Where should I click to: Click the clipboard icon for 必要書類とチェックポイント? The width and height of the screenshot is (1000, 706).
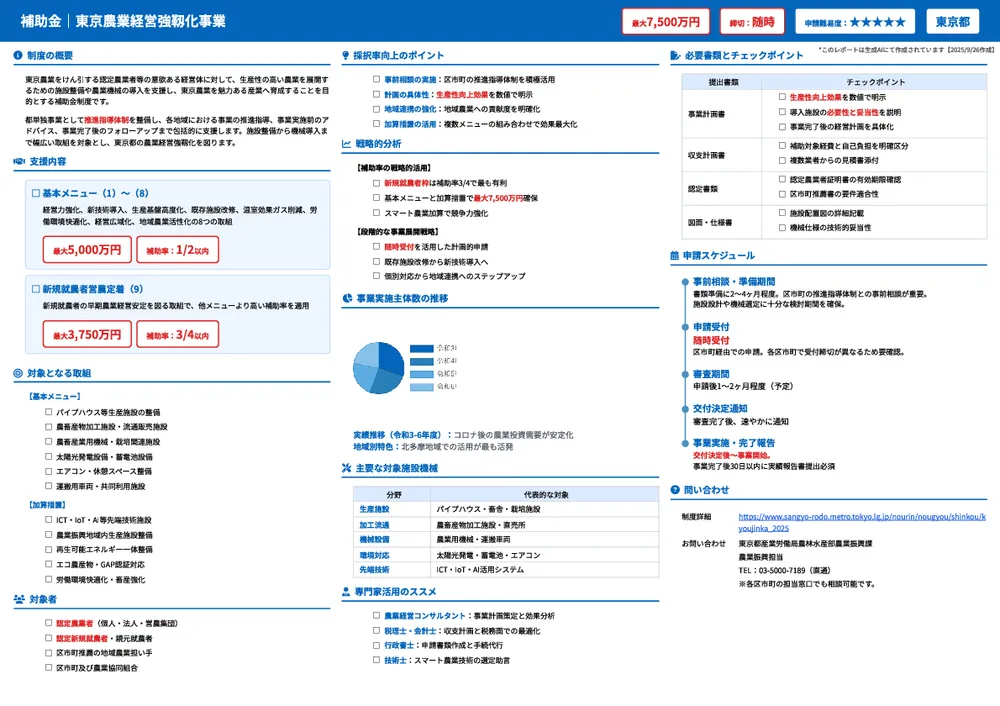pos(676,54)
